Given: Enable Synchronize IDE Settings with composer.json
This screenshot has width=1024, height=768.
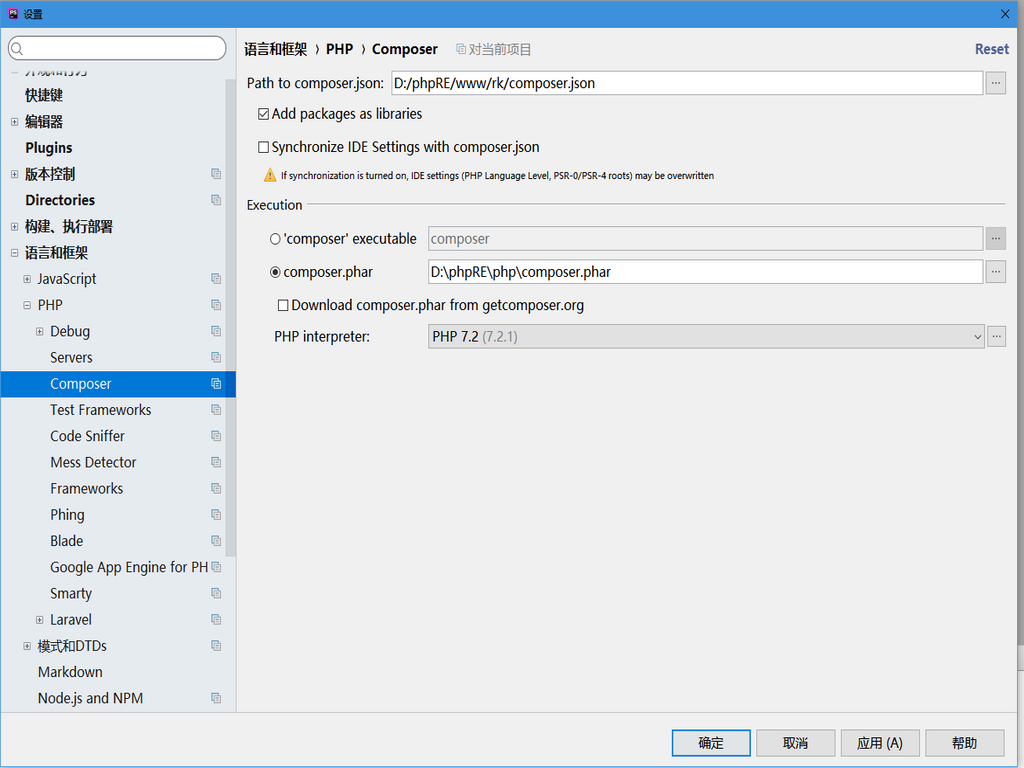Looking at the screenshot, I should [263, 148].
